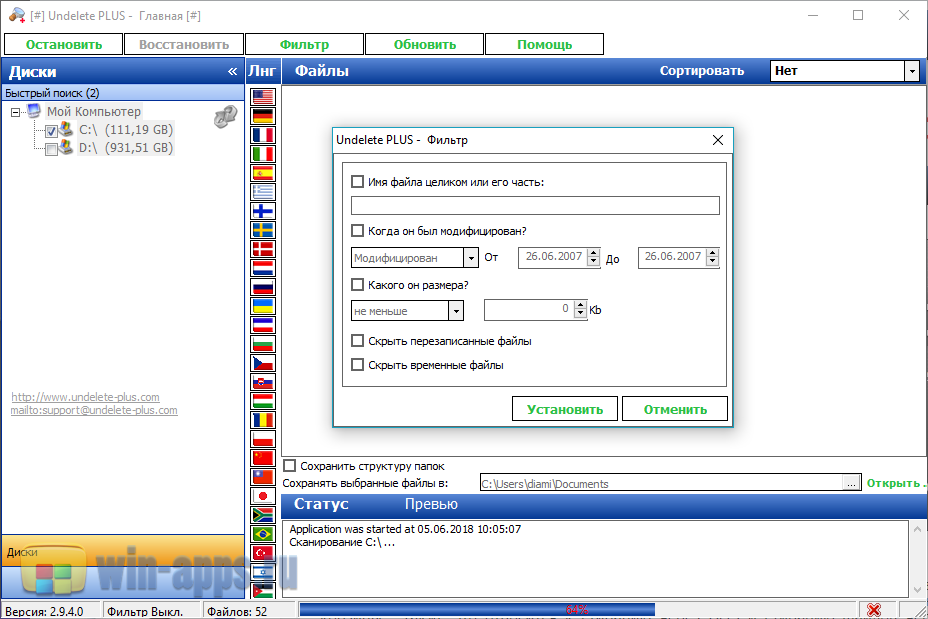Select the United States flag language
The height and width of the screenshot is (619, 928).
pos(263,96)
